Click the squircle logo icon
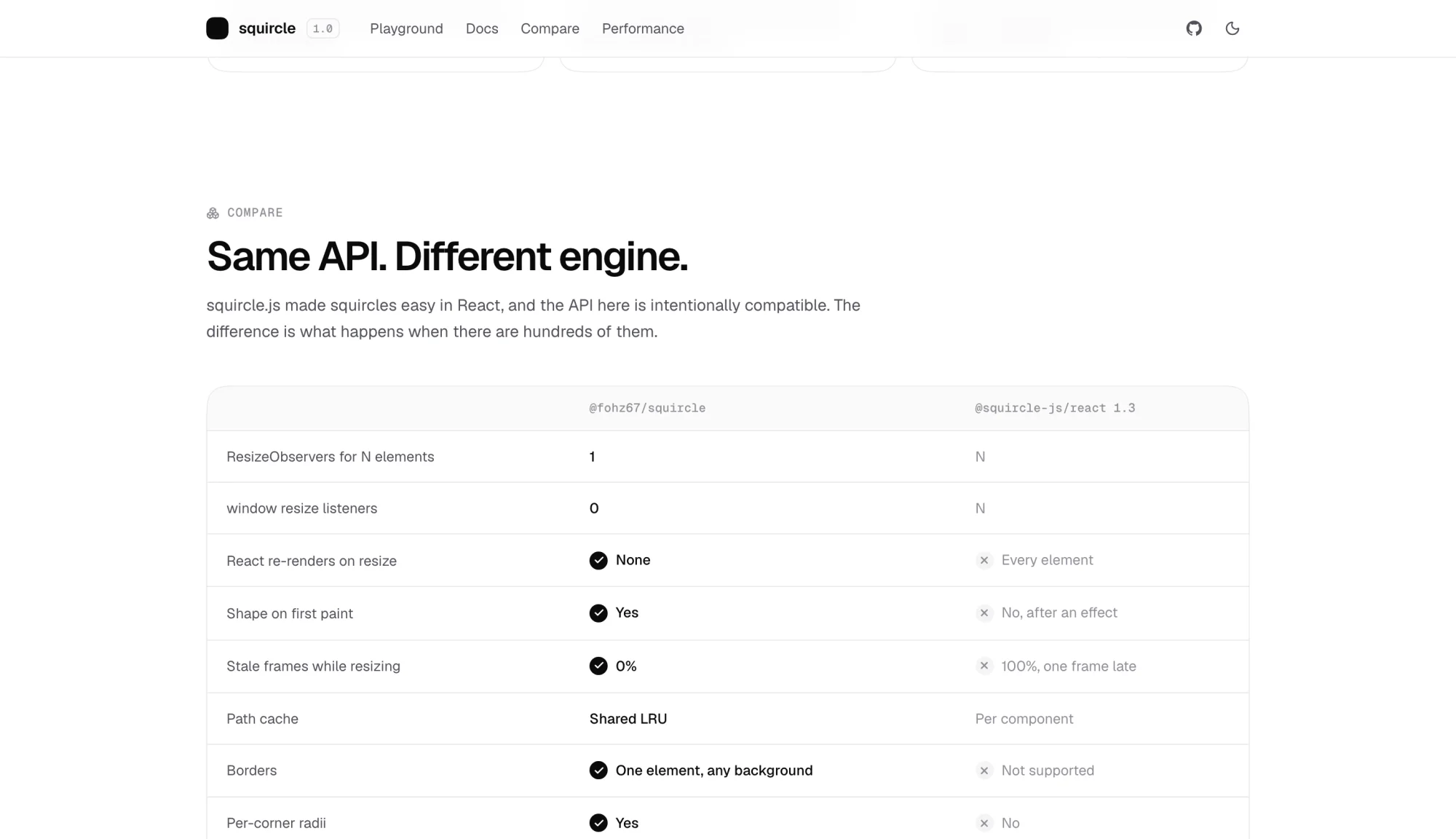This screenshot has width=1456, height=839. tap(217, 28)
